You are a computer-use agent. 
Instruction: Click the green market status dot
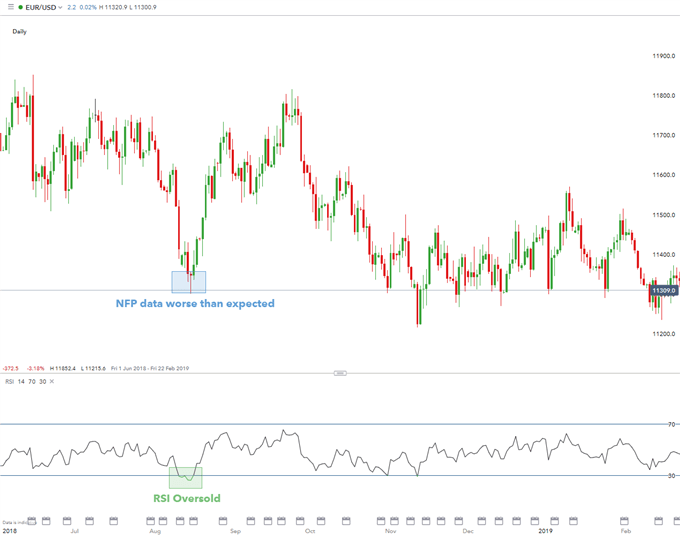pyautogui.click(x=20, y=7)
